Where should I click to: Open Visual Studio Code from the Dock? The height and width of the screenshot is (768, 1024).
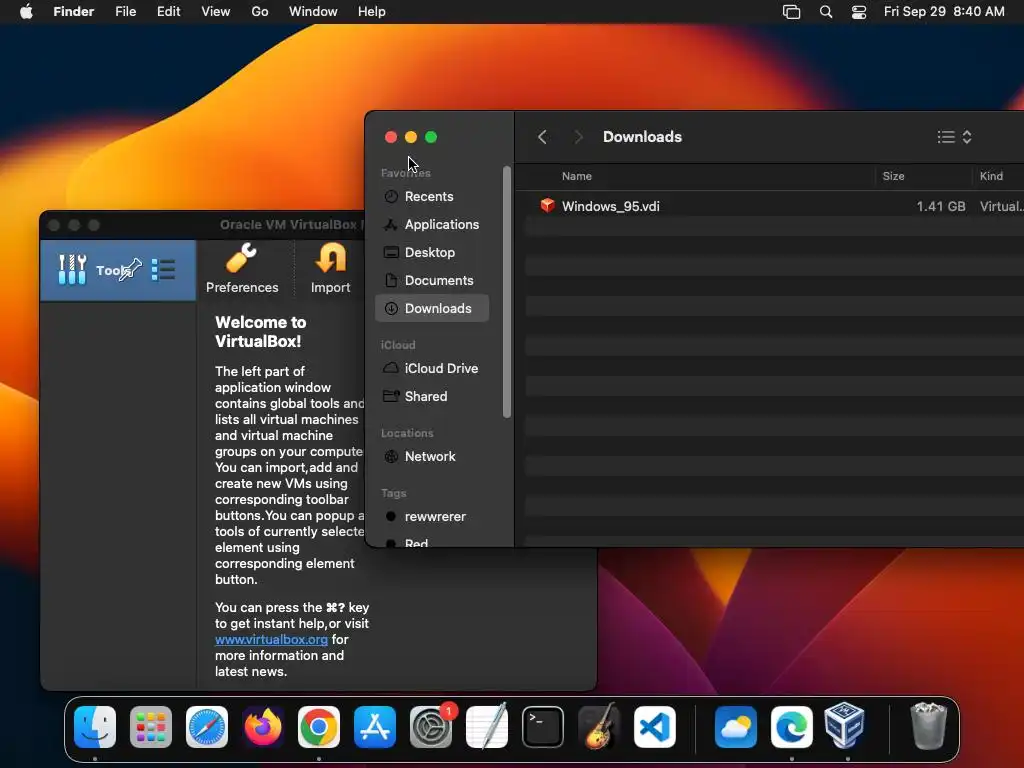point(655,727)
